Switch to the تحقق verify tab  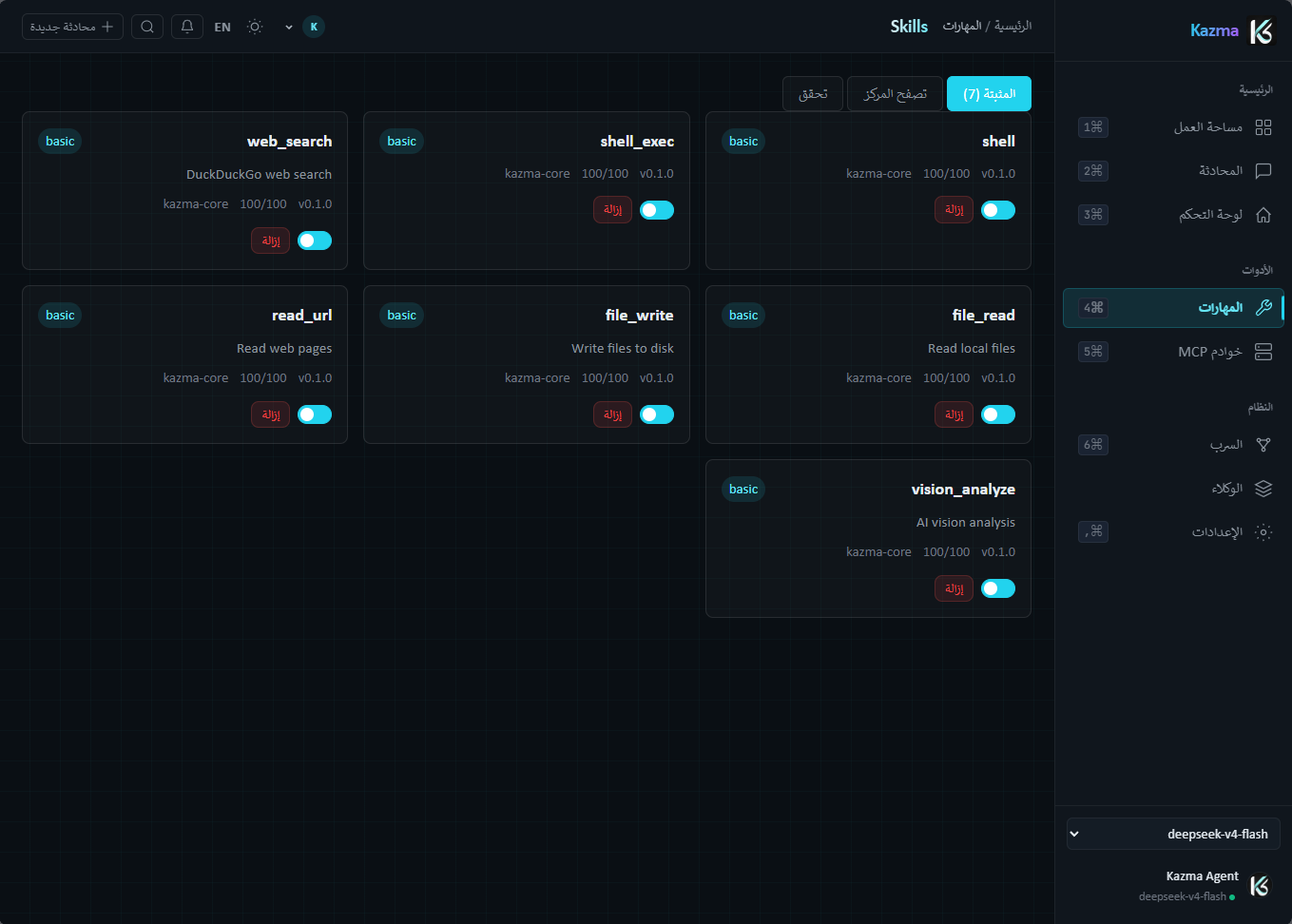coord(813,94)
